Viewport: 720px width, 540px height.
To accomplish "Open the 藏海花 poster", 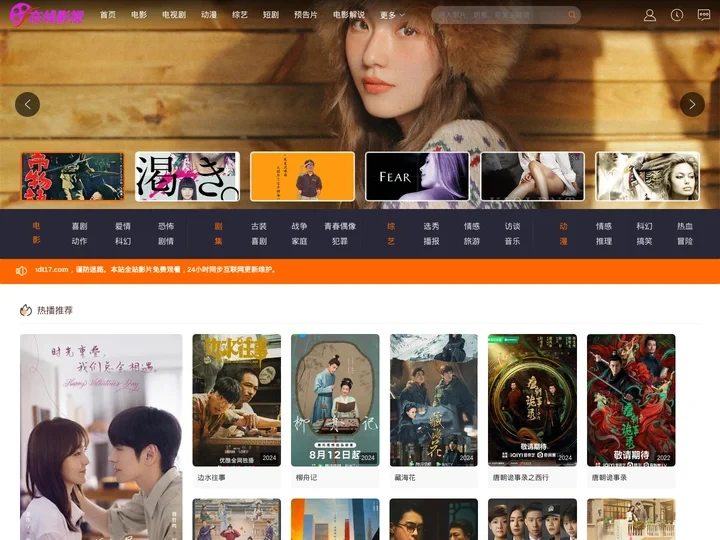I will 434,400.
